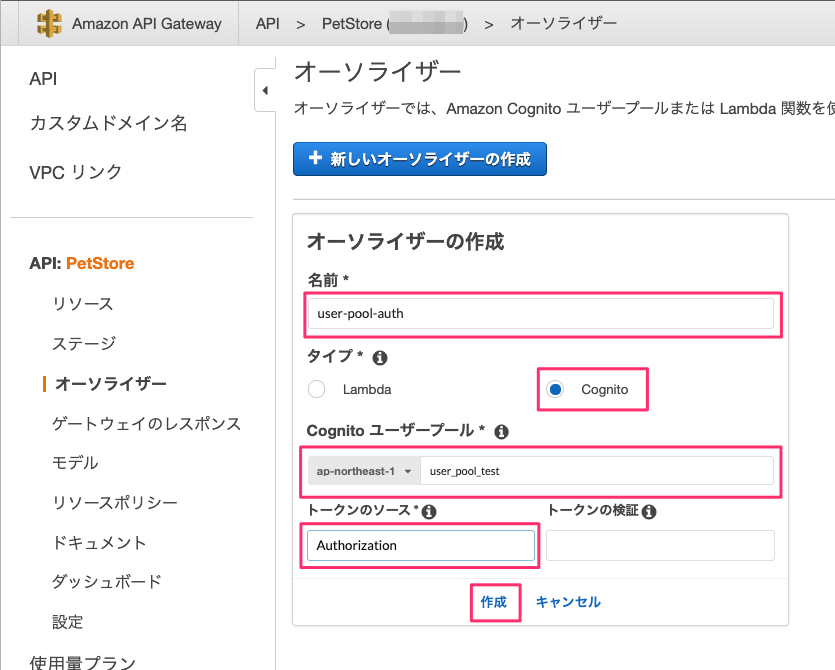The width and height of the screenshot is (835, 670).
Task: Open 設定 in the sidebar
Action: pos(68,622)
